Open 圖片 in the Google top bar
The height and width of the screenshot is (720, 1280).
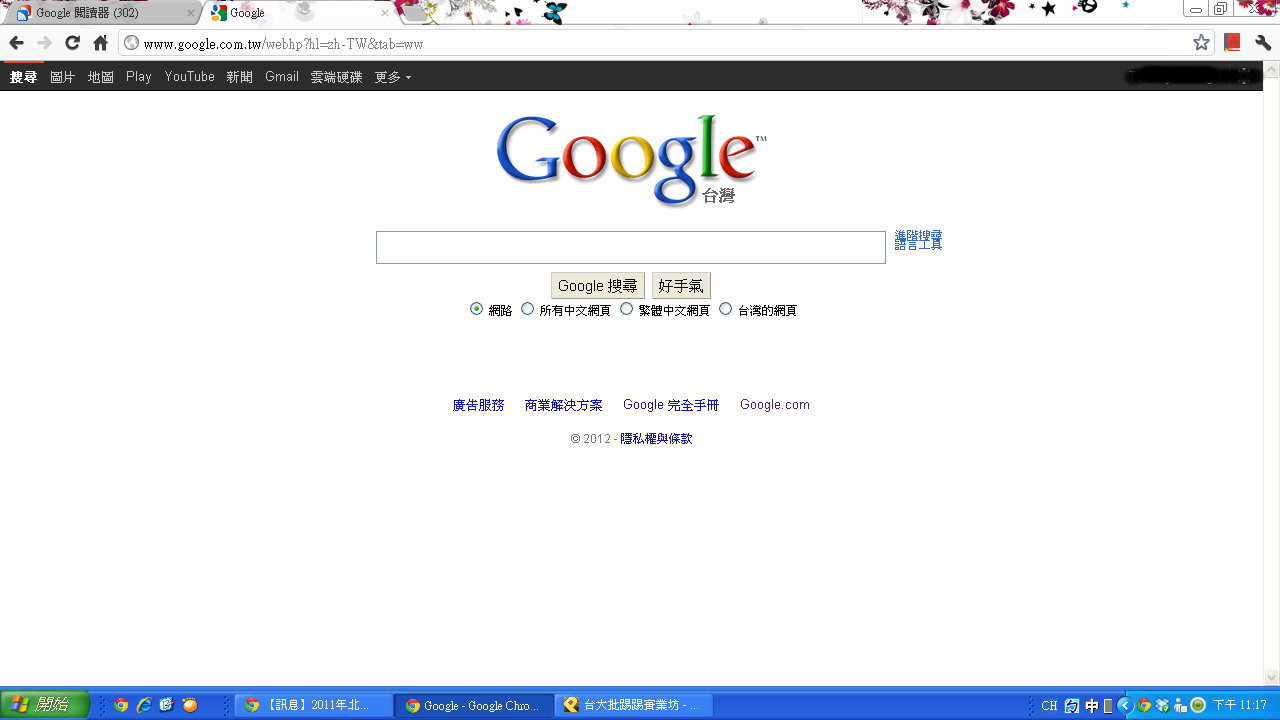click(x=62, y=77)
